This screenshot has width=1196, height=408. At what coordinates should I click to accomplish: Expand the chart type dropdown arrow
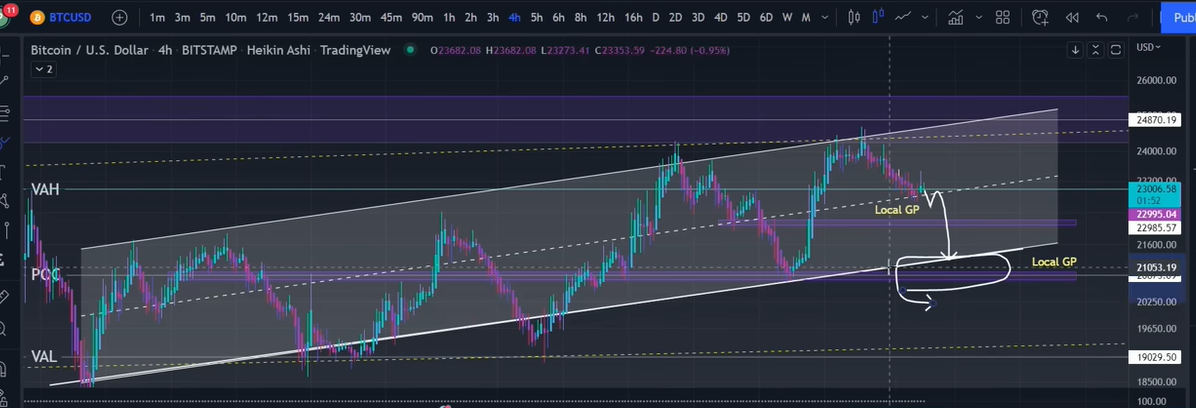click(925, 17)
